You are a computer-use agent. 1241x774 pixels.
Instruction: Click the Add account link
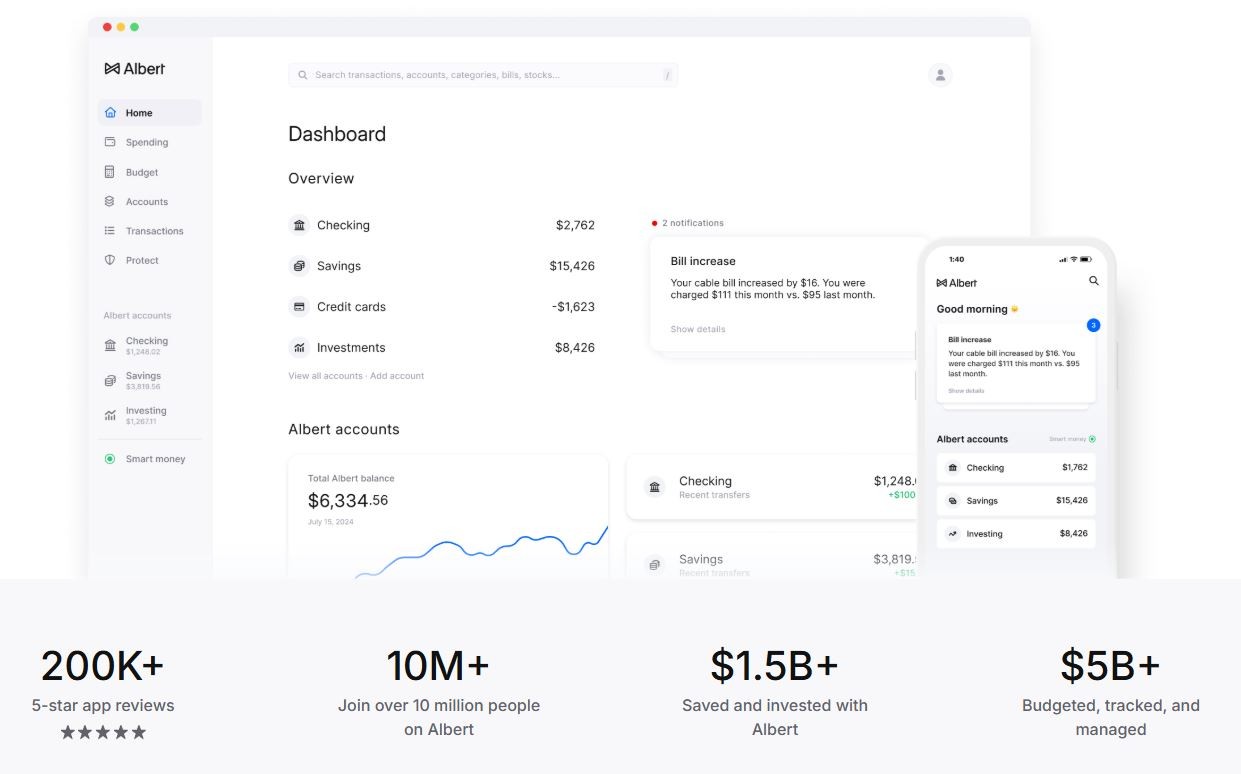click(x=397, y=376)
